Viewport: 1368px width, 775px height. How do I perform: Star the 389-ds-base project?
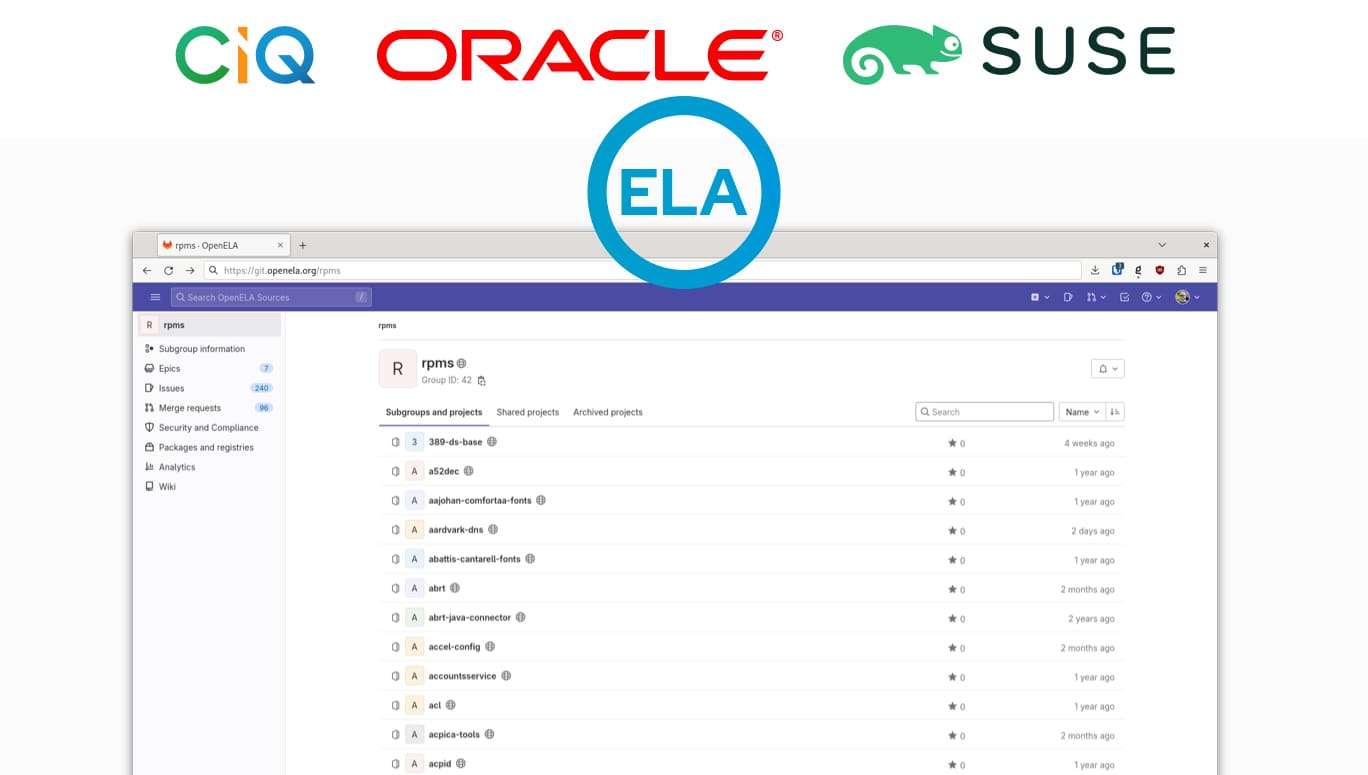click(x=953, y=443)
